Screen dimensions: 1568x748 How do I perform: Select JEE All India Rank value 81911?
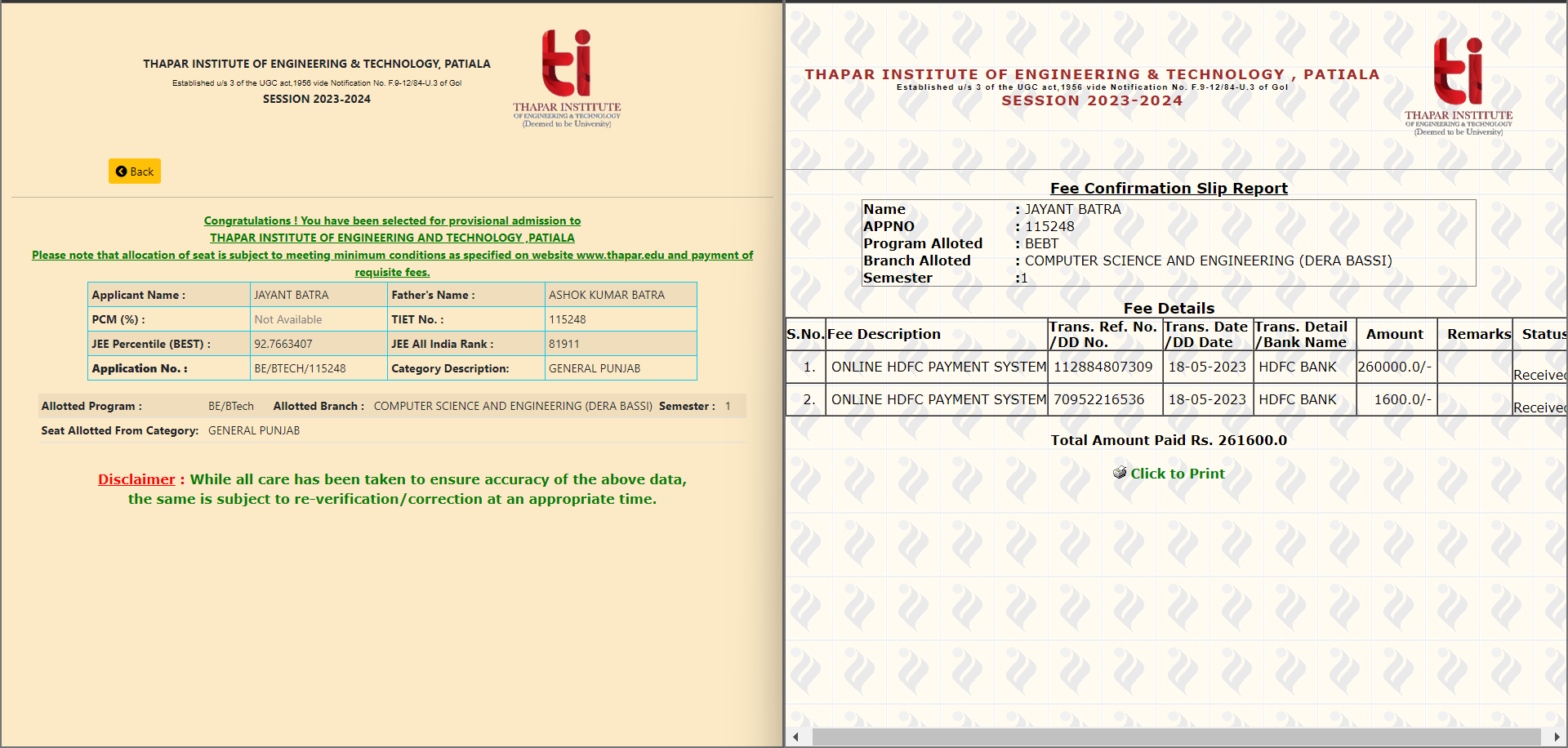point(564,344)
